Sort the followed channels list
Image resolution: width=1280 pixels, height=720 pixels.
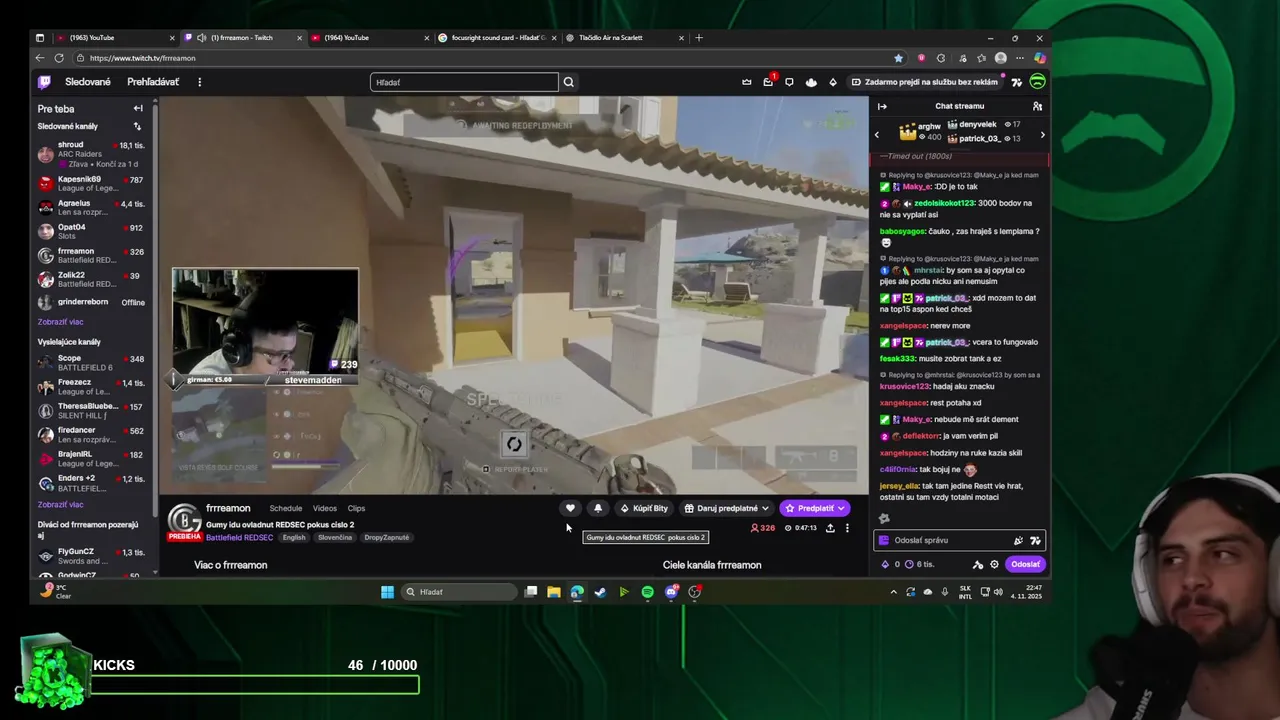(138, 127)
